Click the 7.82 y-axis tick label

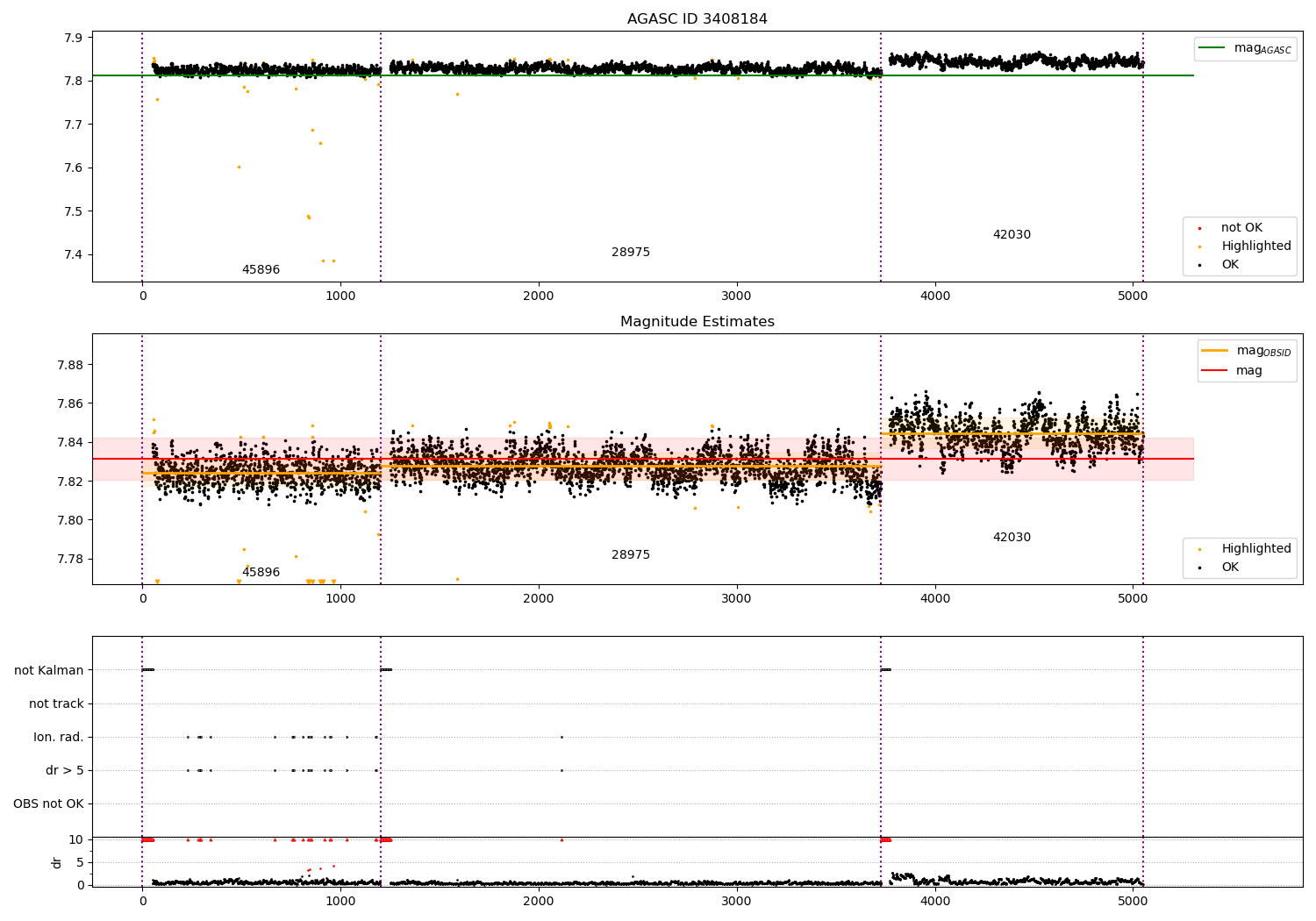(x=69, y=481)
